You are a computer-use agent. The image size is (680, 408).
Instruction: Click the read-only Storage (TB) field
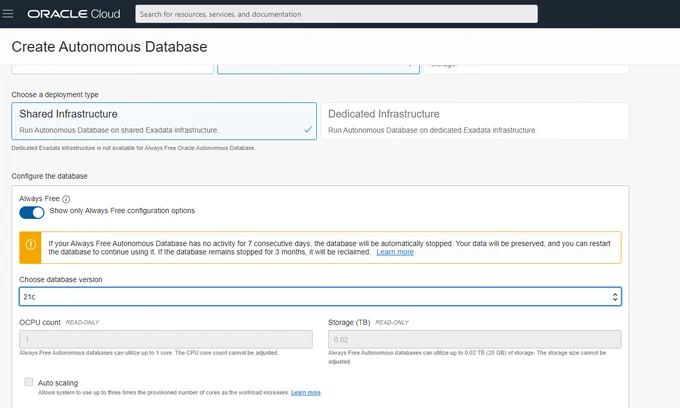pos(474,339)
